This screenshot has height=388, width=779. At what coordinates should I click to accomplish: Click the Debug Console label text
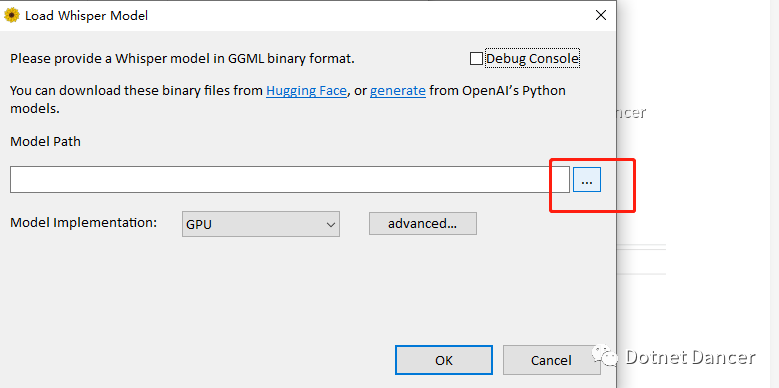(532, 59)
